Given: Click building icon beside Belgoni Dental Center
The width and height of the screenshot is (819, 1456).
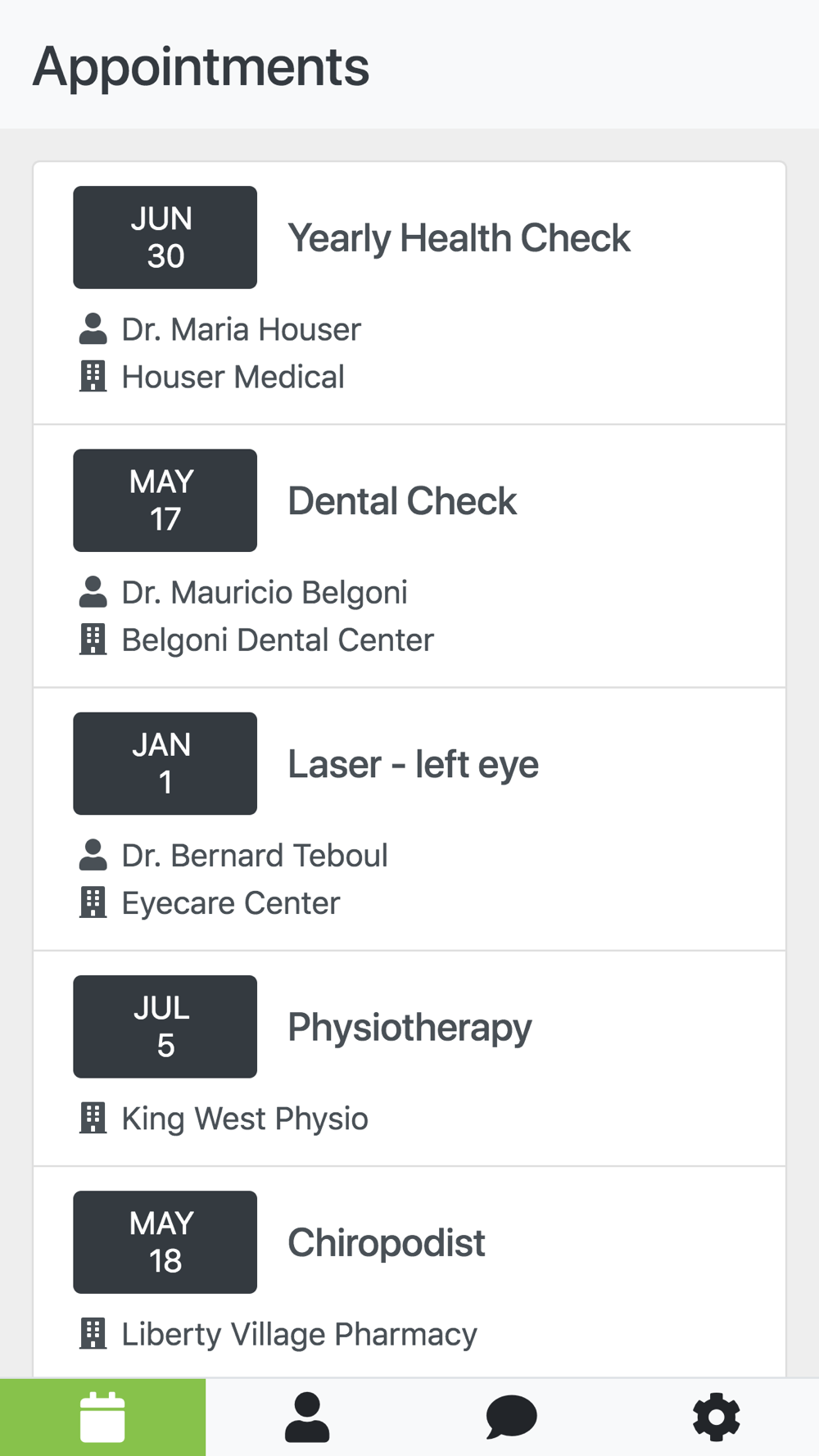Looking at the screenshot, I should pos(93,640).
